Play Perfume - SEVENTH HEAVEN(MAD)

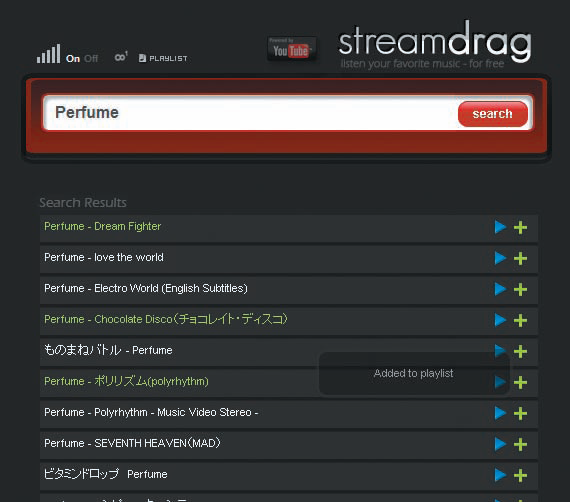[501, 444]
